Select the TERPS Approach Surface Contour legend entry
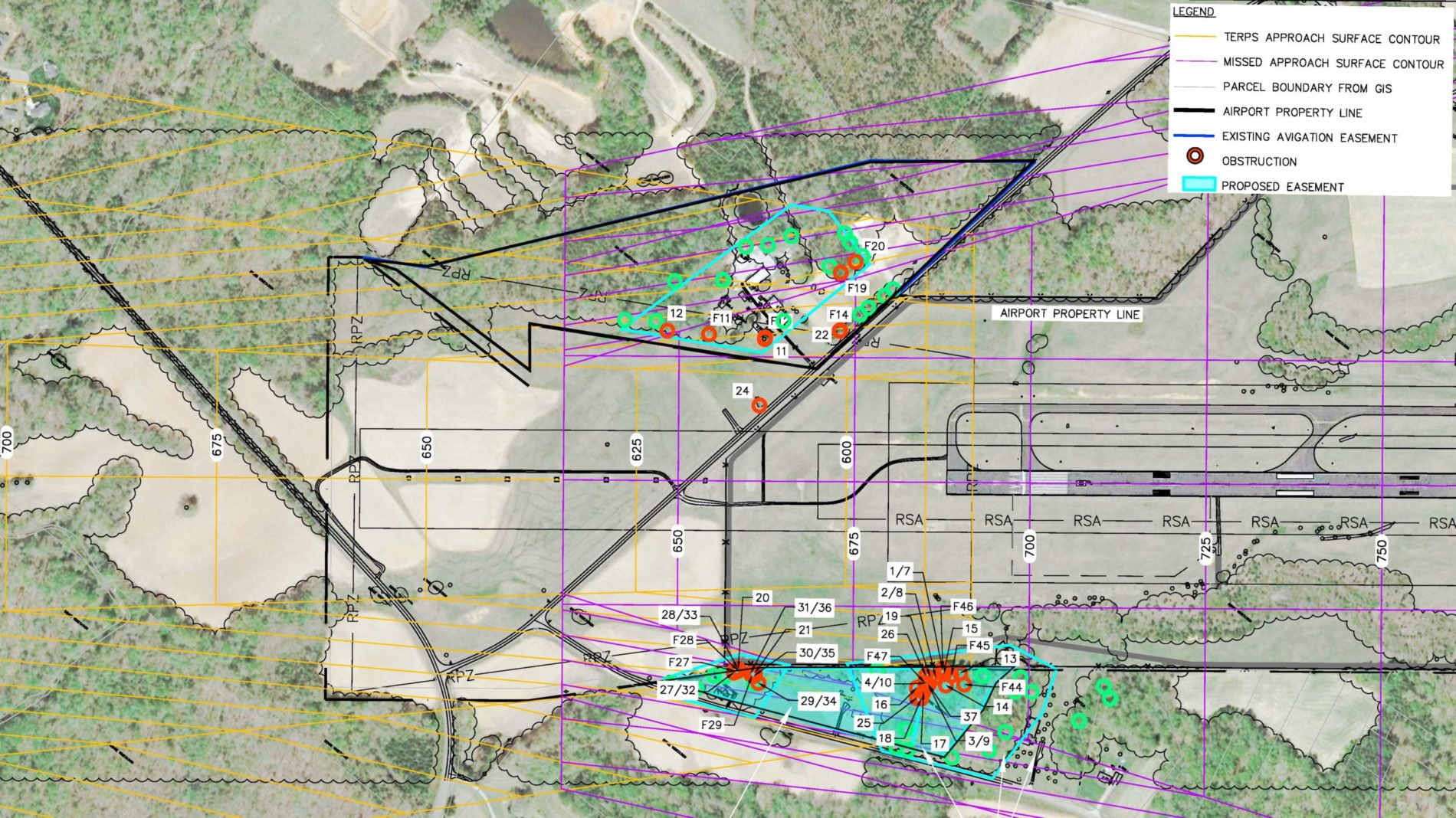Viewport: 1456px width, 818px height. pyautogui.click(x=1331, y=38)
